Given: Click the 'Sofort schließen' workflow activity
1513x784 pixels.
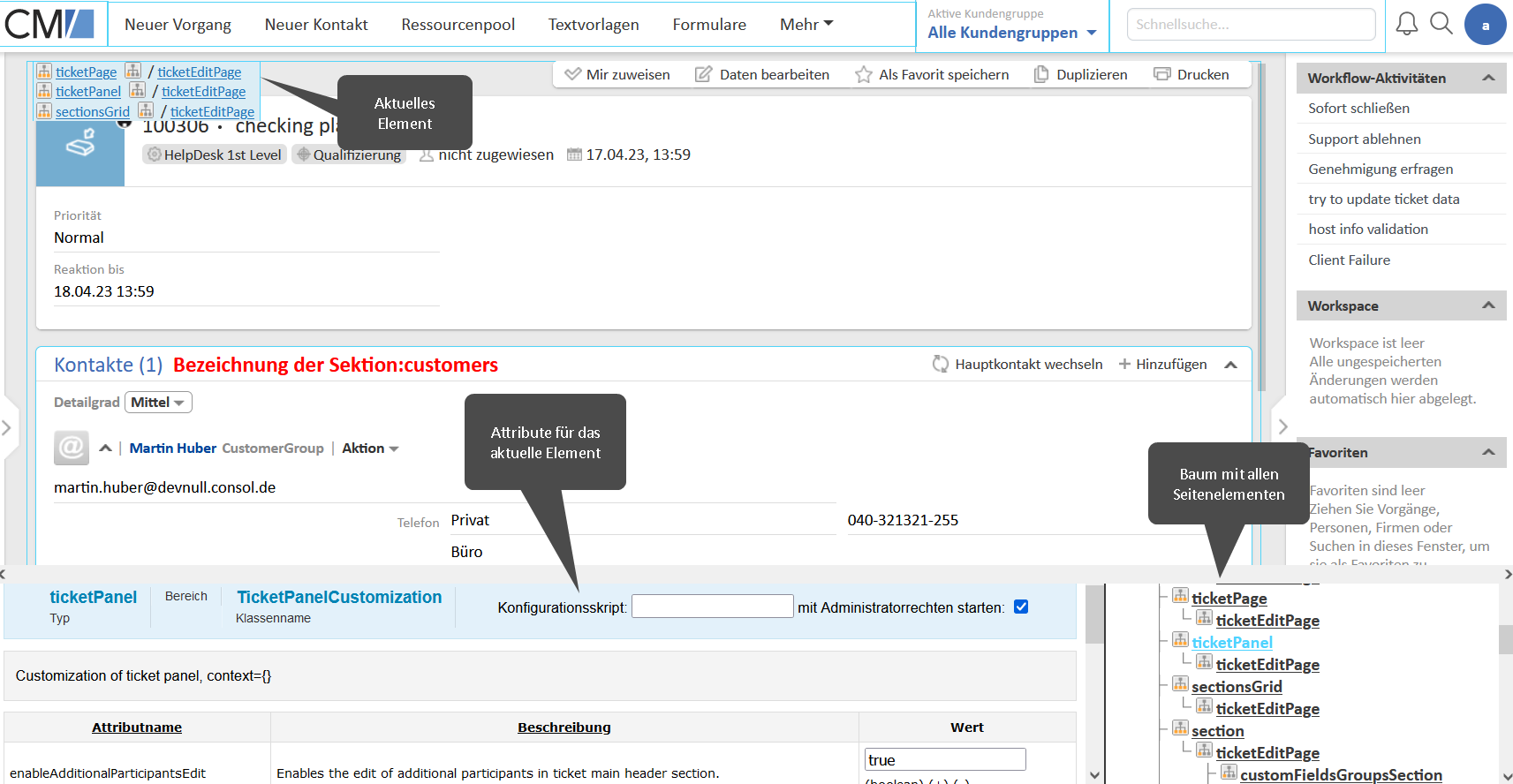Looking at the screenshot, I should click(x=1358, y=108).
